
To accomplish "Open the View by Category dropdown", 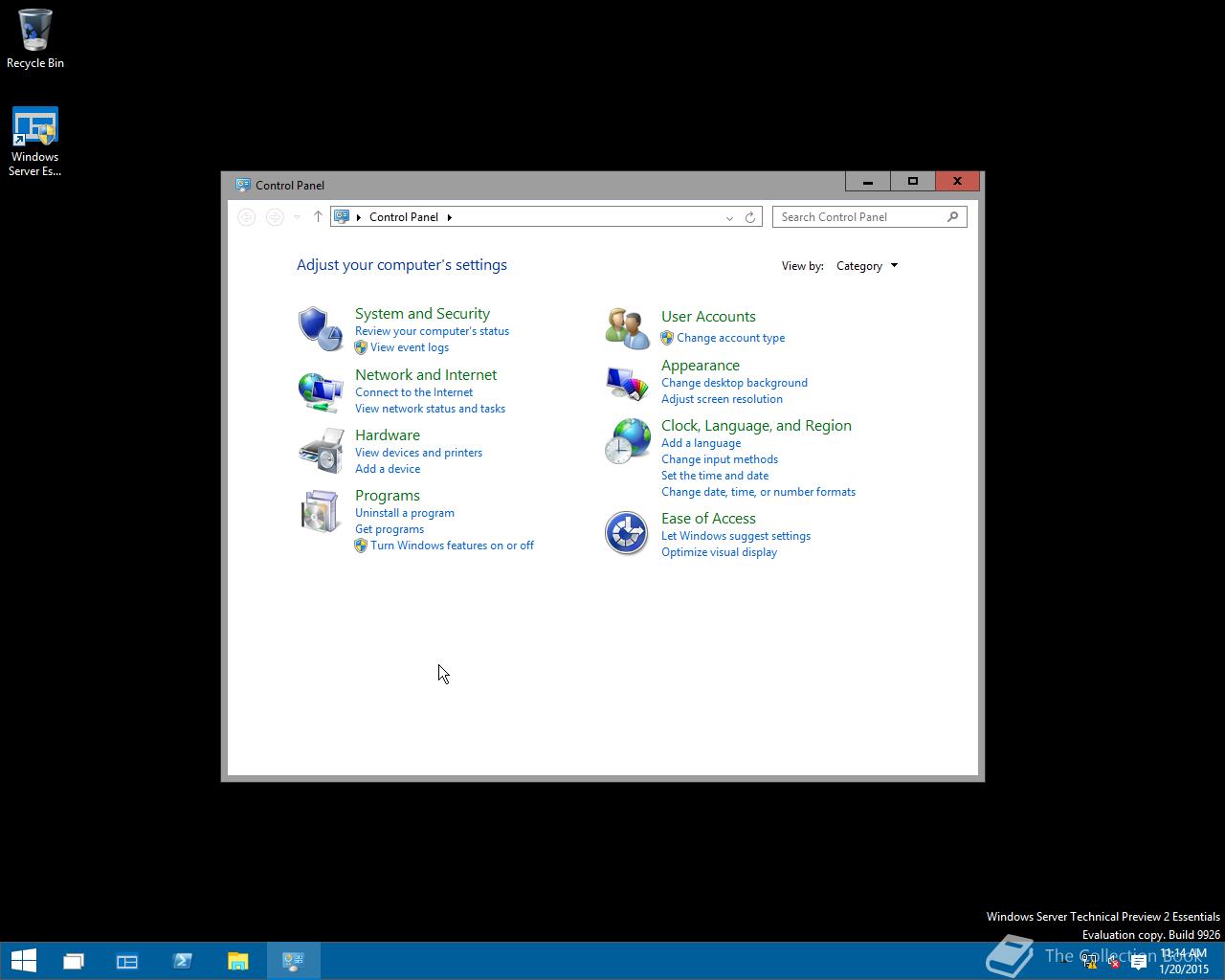I will [x=867, y=266].
